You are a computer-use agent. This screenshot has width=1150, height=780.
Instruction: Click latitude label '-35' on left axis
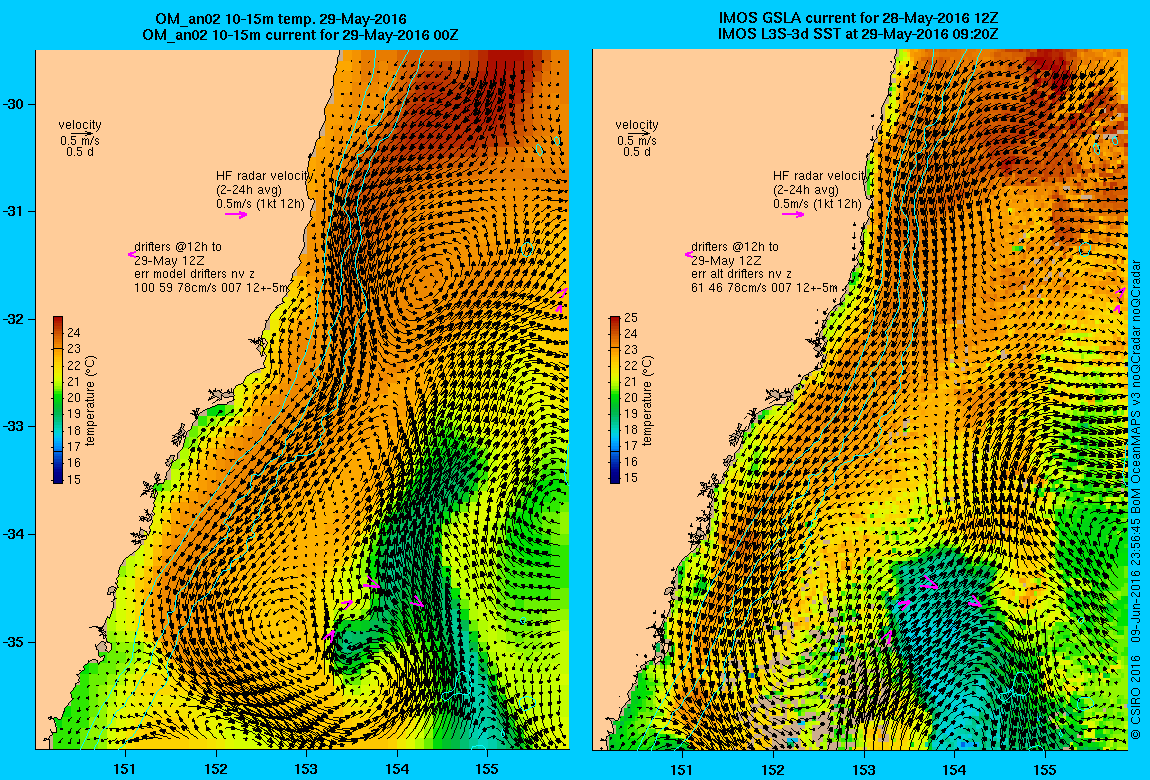click(14, 642)
